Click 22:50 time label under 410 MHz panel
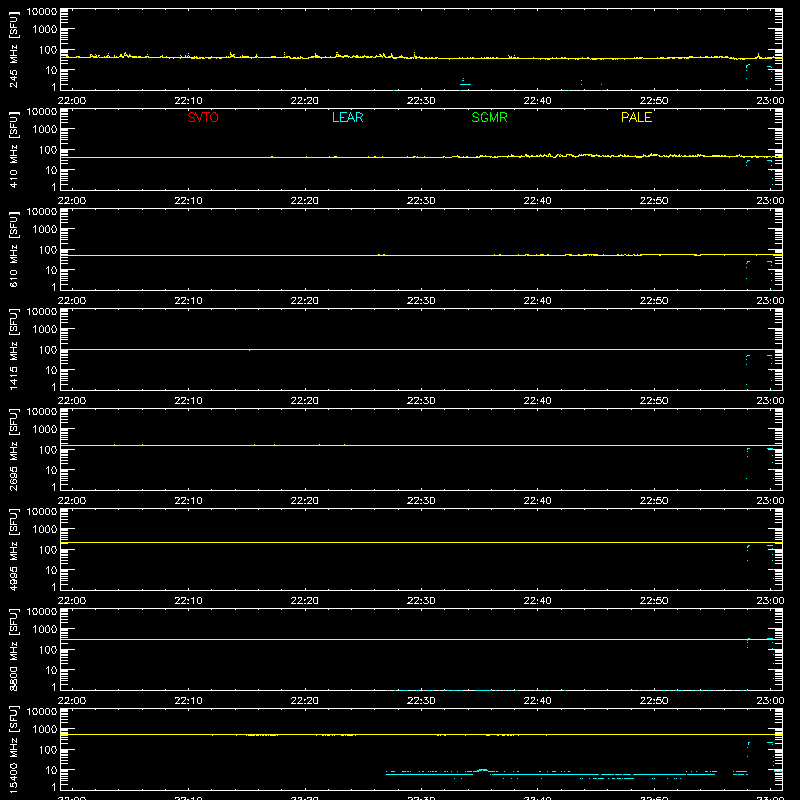This screenshot has height=800, width=800. (654, 201)
